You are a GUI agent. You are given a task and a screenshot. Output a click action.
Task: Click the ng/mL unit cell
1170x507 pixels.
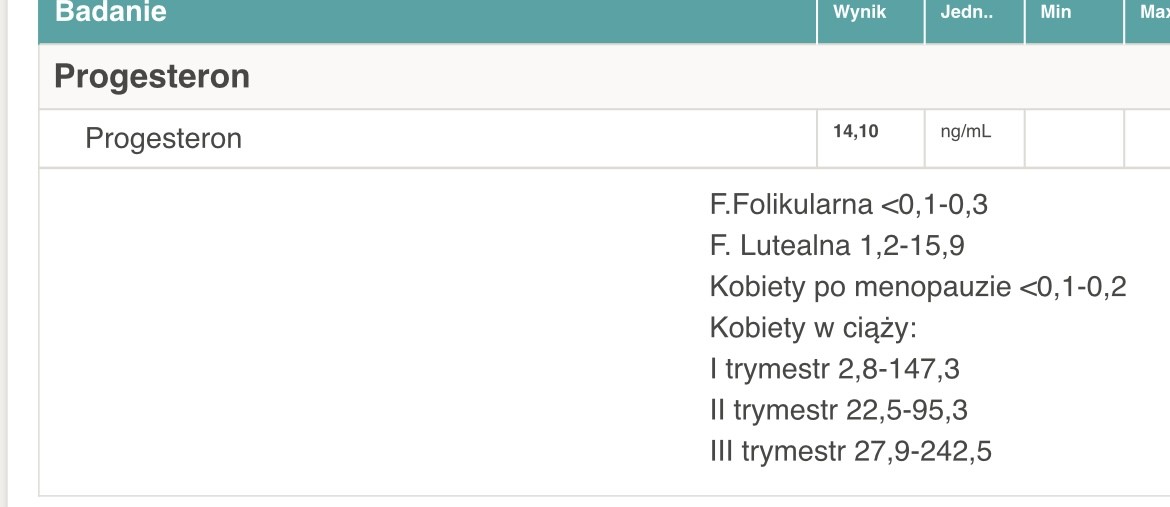coord(966,131)
